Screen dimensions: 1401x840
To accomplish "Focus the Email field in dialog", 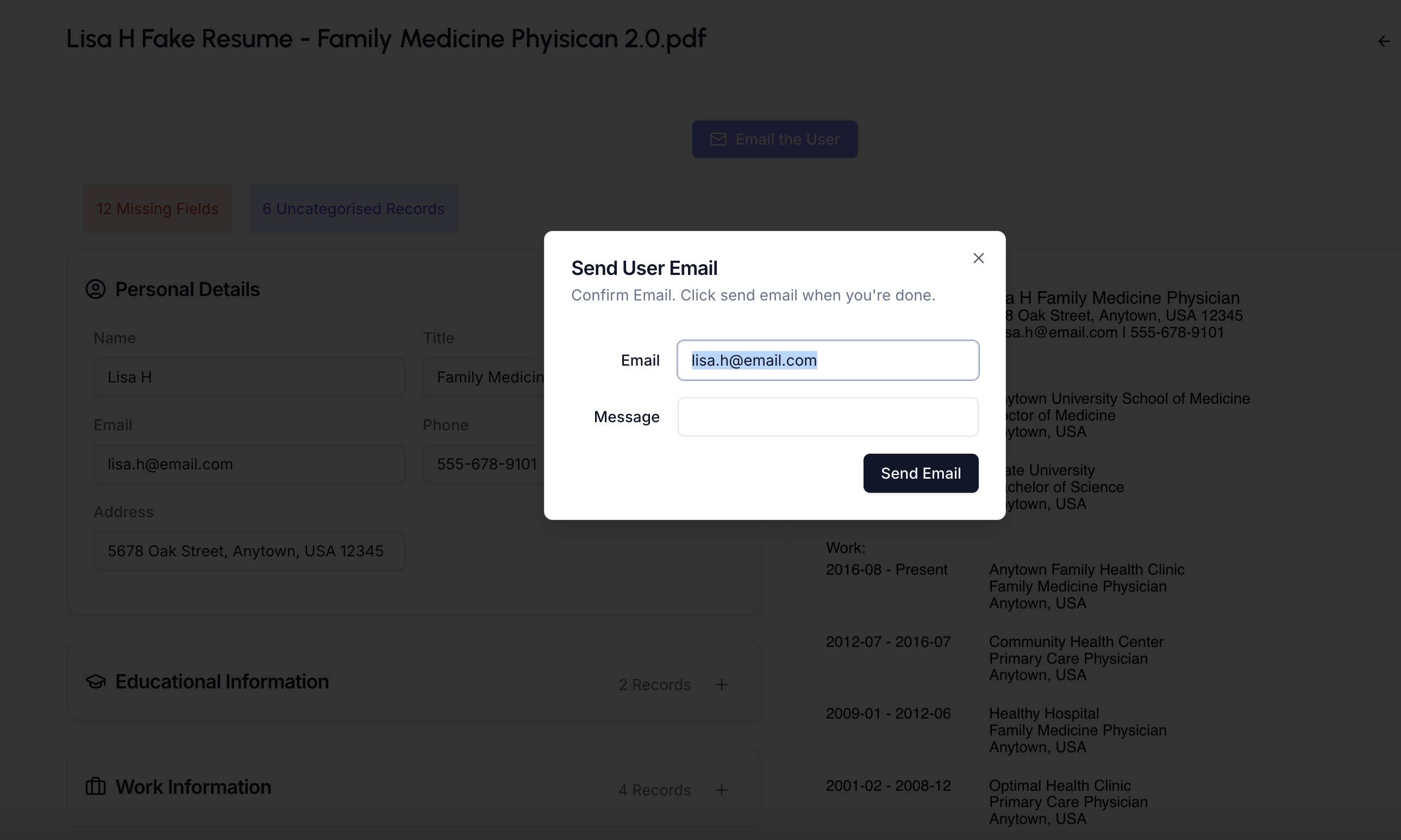I will point(828,360).
